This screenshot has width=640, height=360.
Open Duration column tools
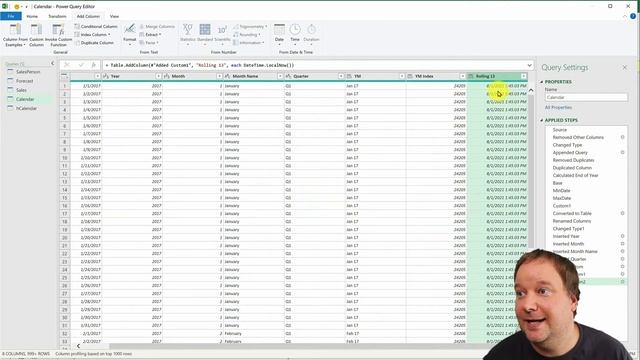point(311,34)
